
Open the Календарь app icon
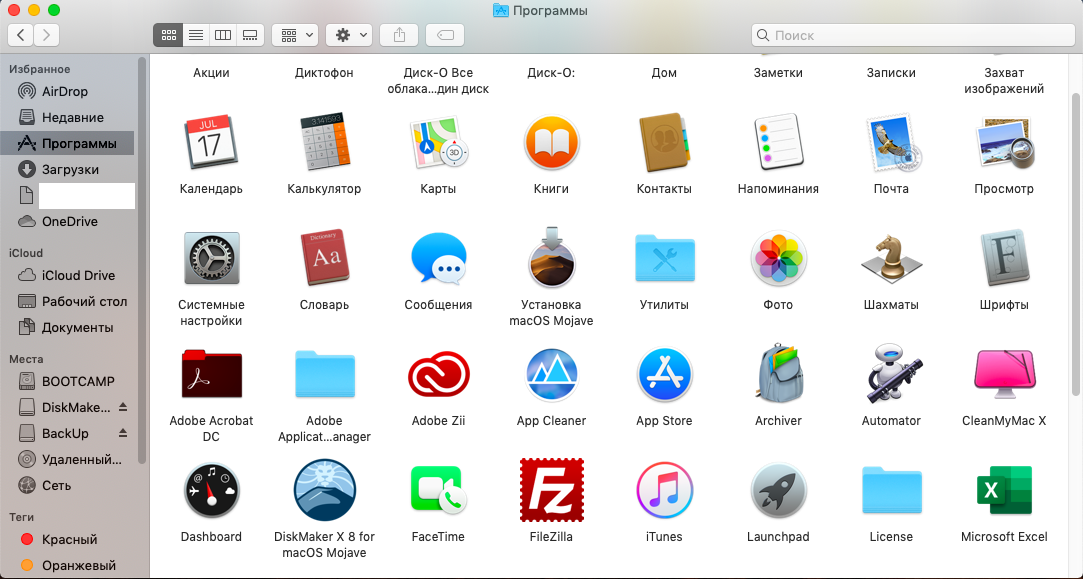click(211, 144)
